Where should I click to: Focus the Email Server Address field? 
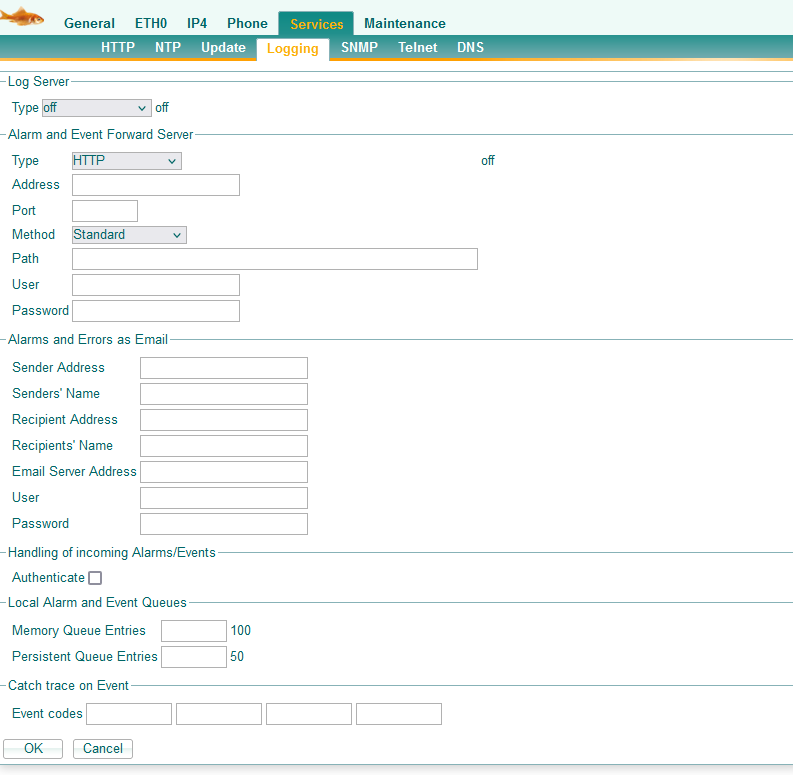pyautogui.click(x=224, y=472)
